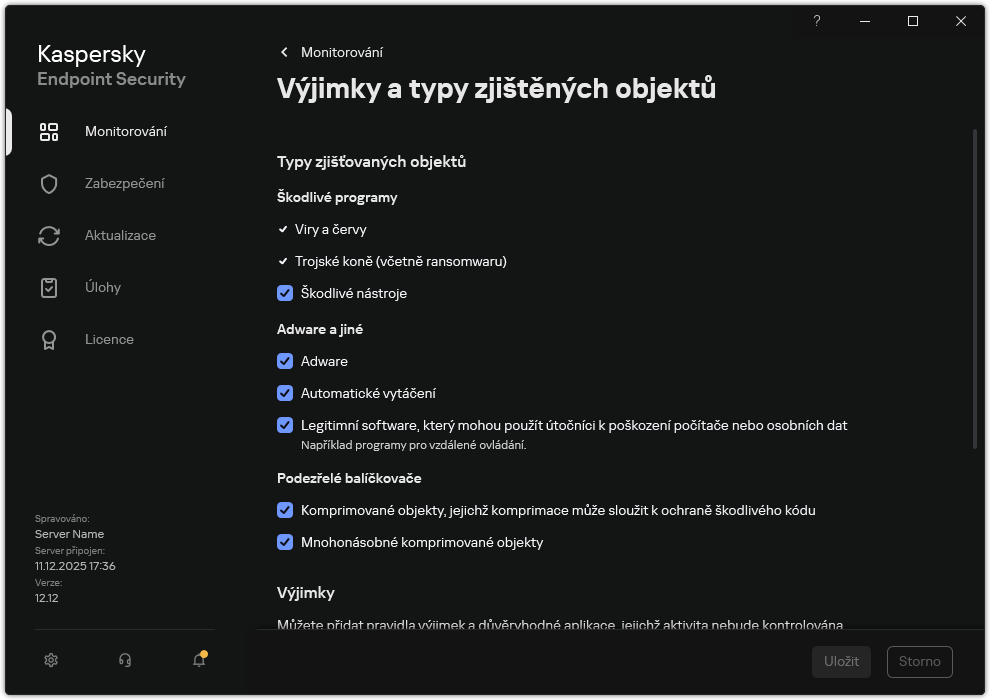Open application settings gear icon
Image resolution: width=990 pixels, height=700 pixels.
pyautogui.click(x=50, y=660)
